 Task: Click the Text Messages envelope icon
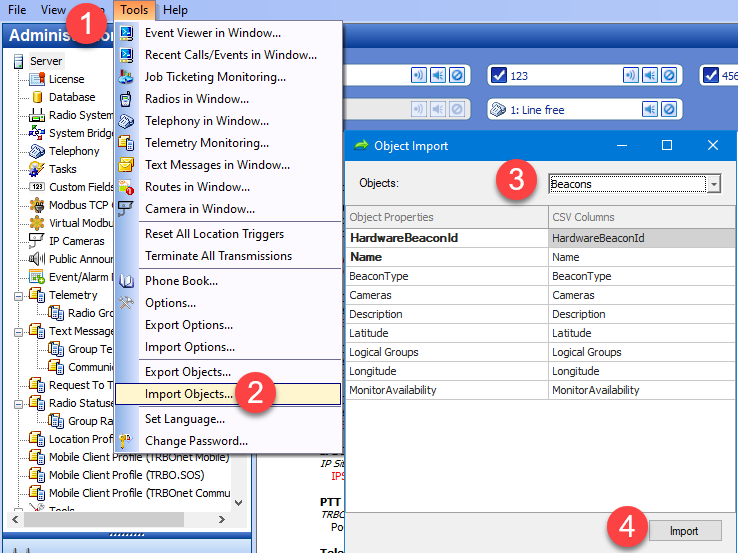point(127,165)
